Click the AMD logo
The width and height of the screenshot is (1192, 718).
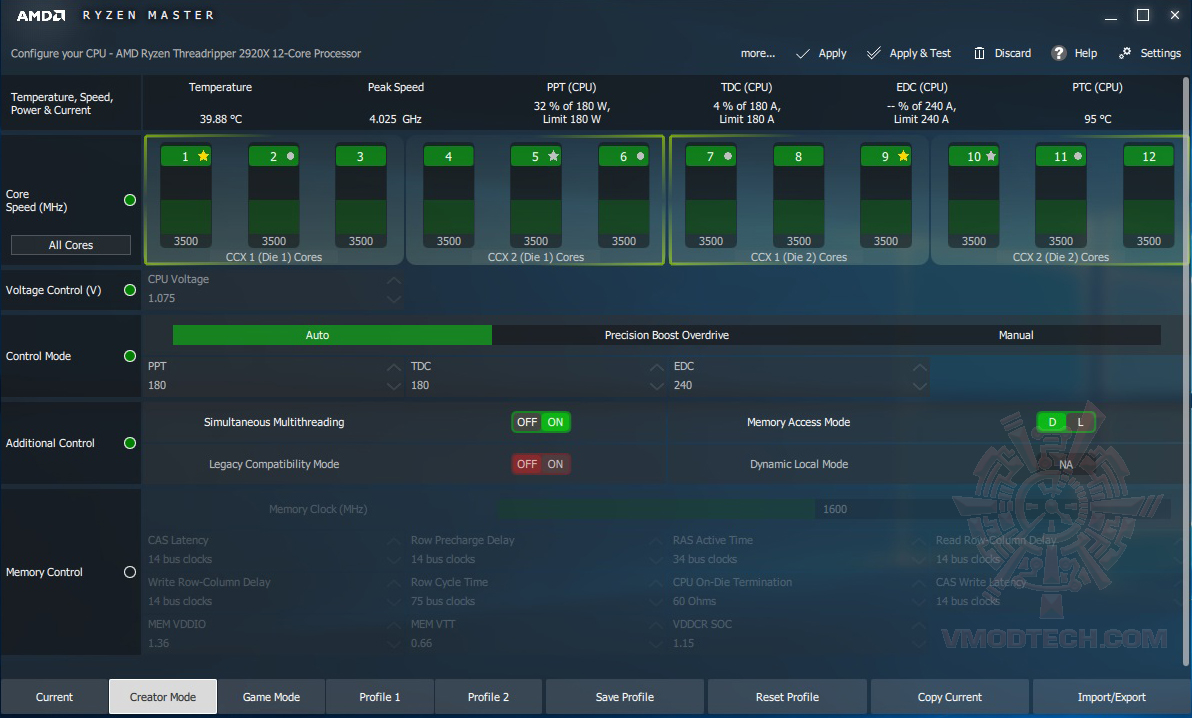(x=41, y=15)
